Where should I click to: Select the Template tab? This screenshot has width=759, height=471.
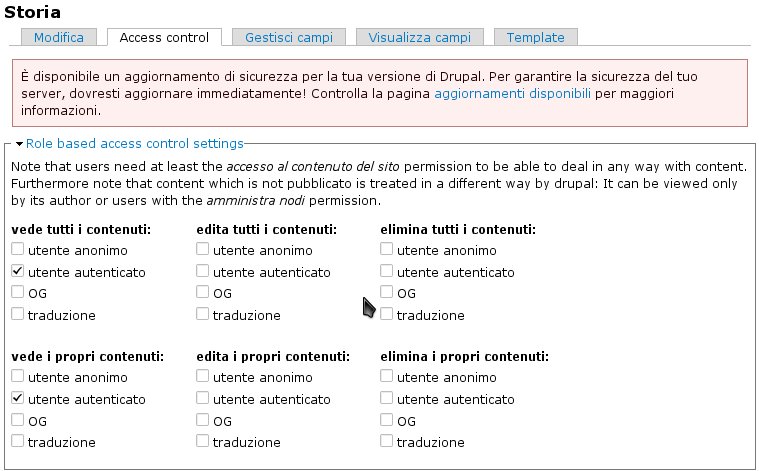coord(535,37)
